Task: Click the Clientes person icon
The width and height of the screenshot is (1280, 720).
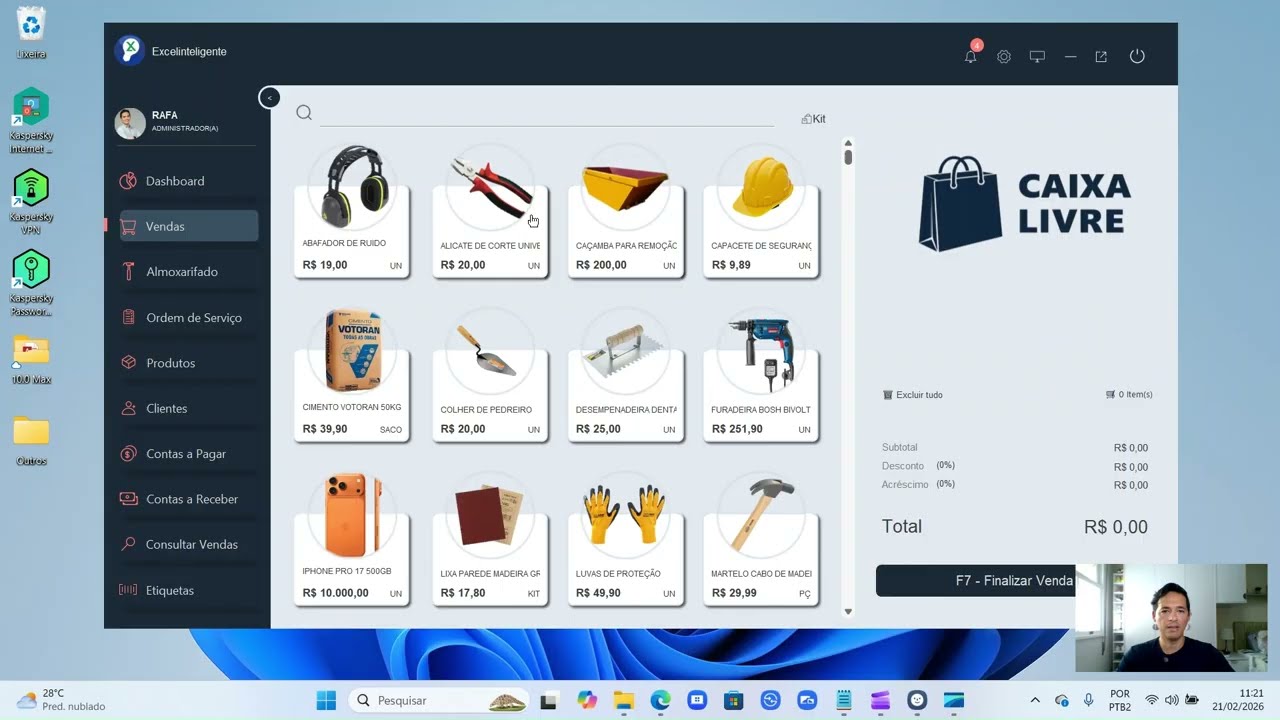Action: point(128,408)
